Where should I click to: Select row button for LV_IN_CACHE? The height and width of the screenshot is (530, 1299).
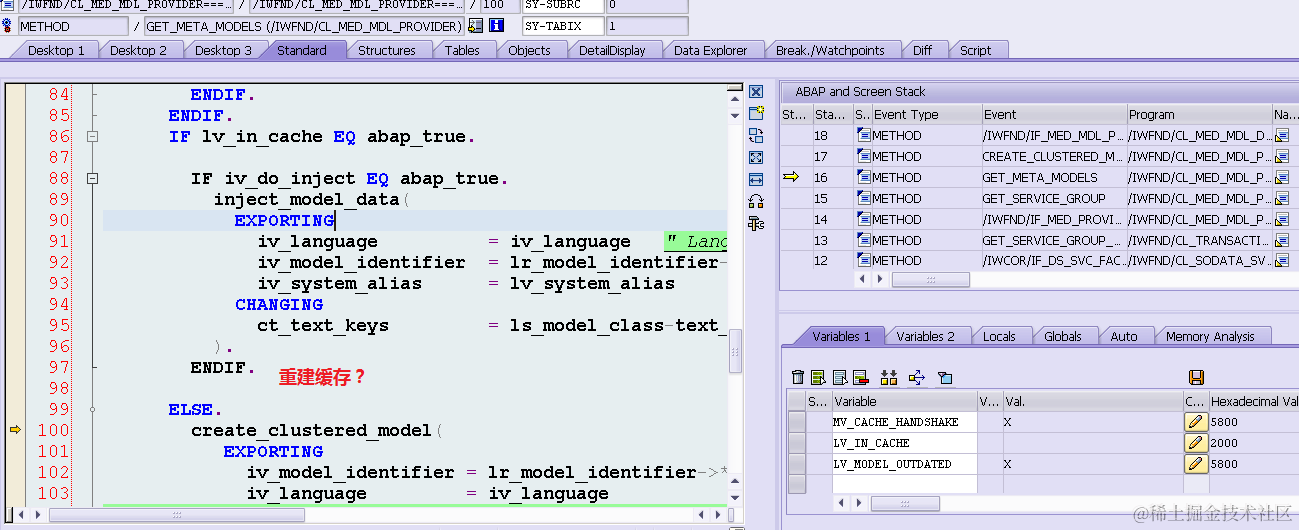point(797,443)
